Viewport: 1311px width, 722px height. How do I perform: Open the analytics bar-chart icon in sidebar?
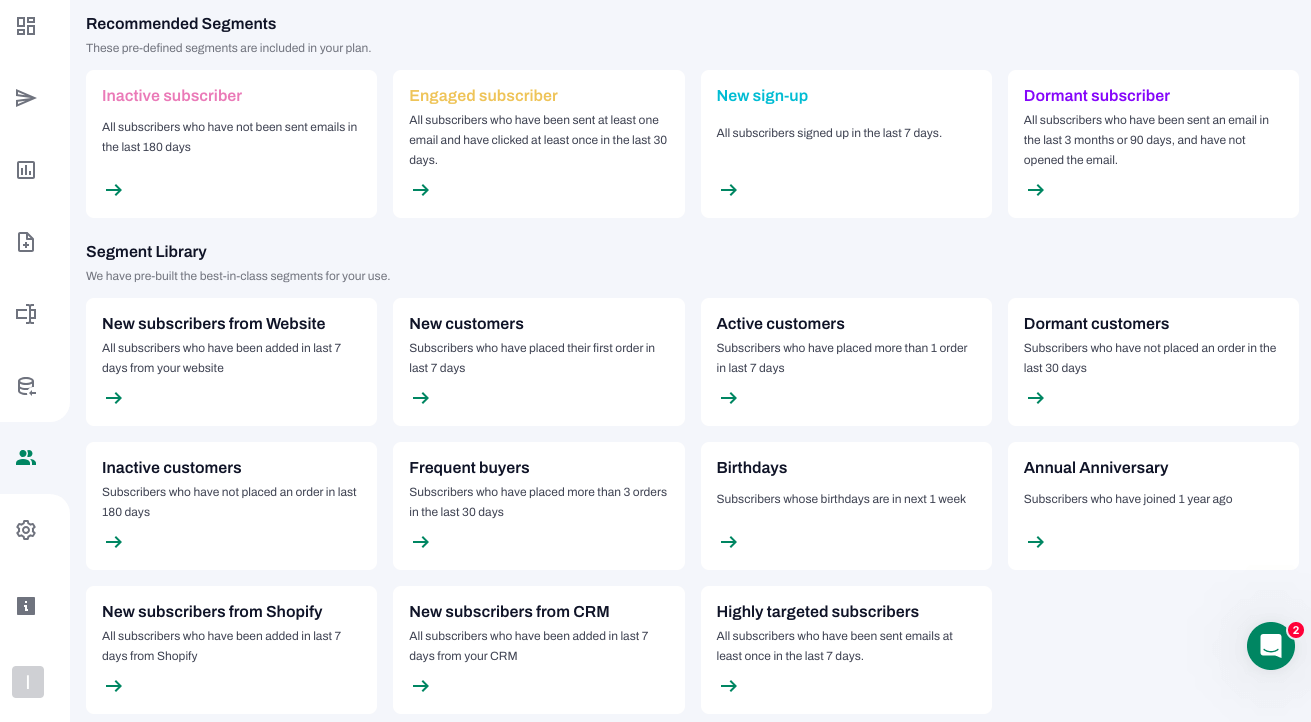coord(26,170)
